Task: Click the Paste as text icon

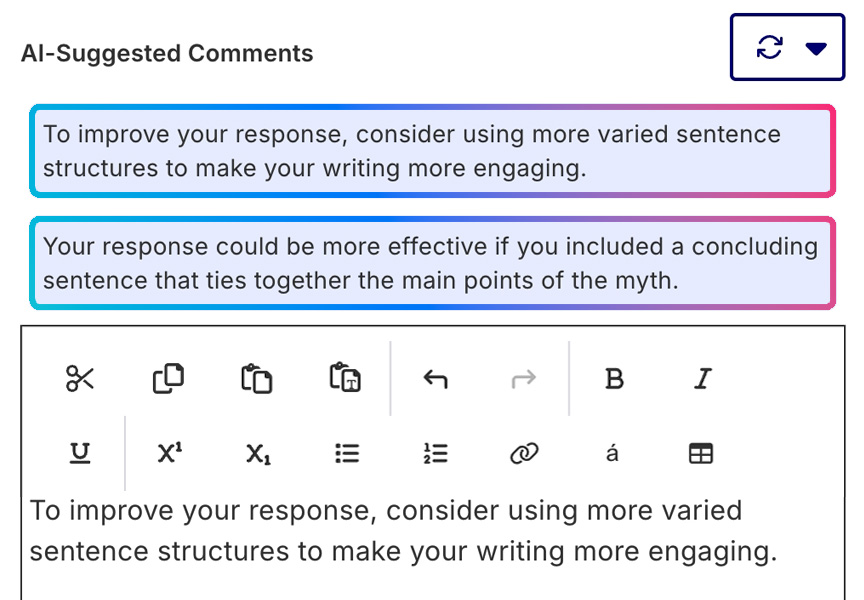Action: pos(345,379)
